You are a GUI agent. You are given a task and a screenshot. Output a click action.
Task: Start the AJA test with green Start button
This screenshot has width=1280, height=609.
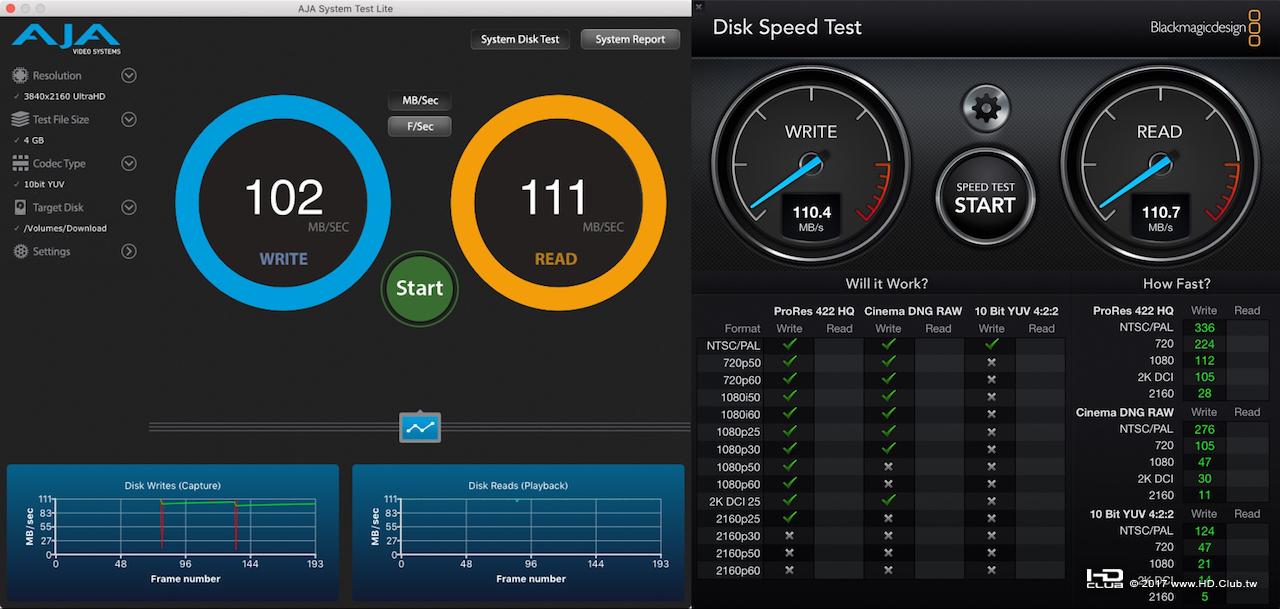pos(419,288)
